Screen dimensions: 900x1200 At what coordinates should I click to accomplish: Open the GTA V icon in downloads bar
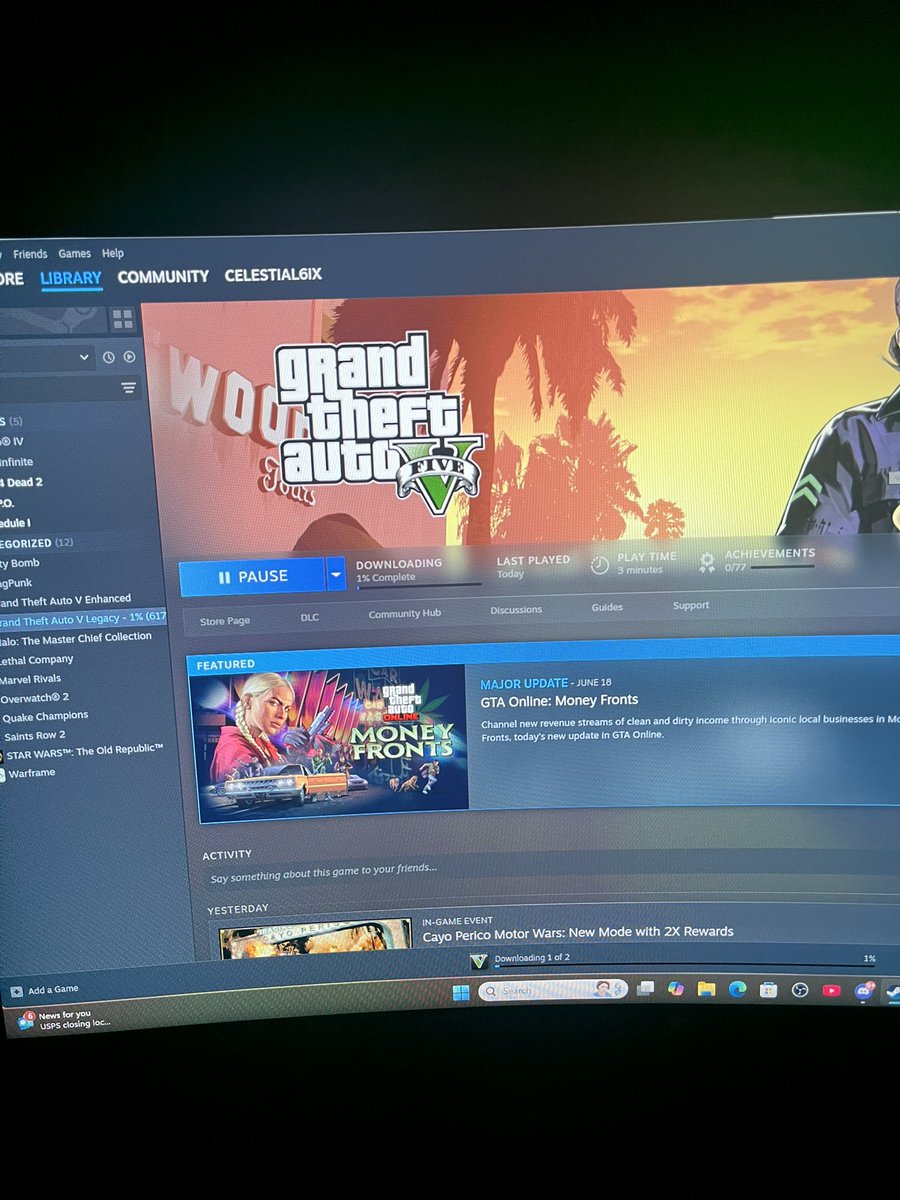[x=479, y=961]
